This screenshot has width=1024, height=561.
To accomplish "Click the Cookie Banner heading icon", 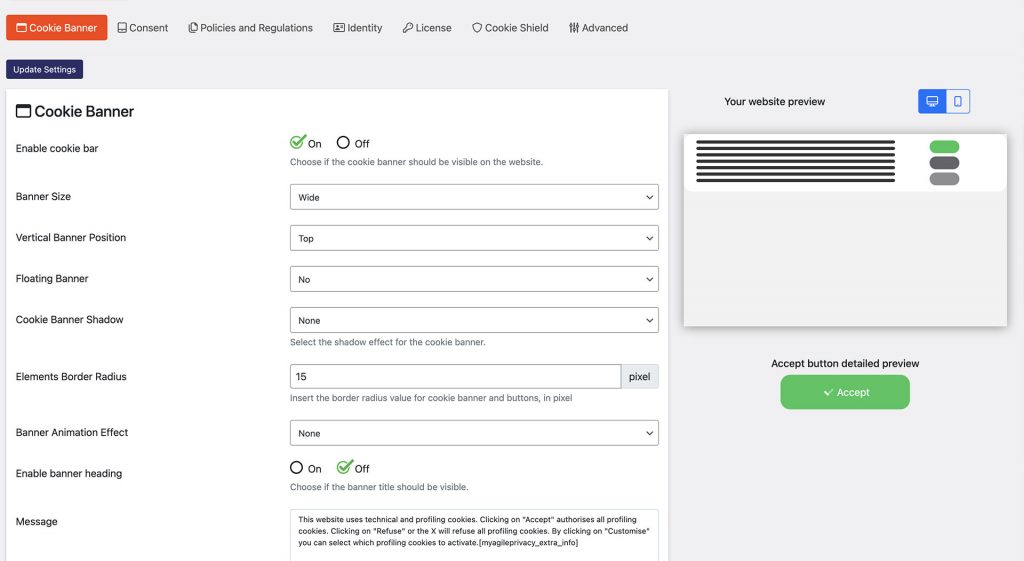I will (23, 111).
